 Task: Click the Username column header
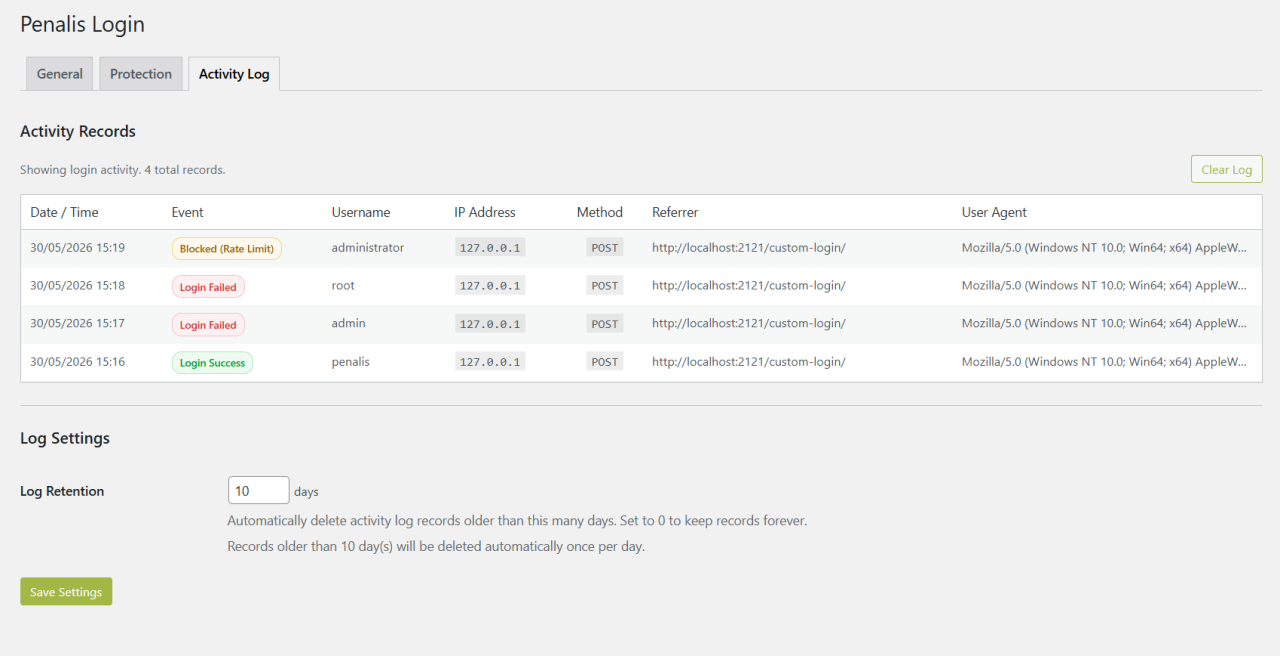pyautogui.click(x=361, y=212)
